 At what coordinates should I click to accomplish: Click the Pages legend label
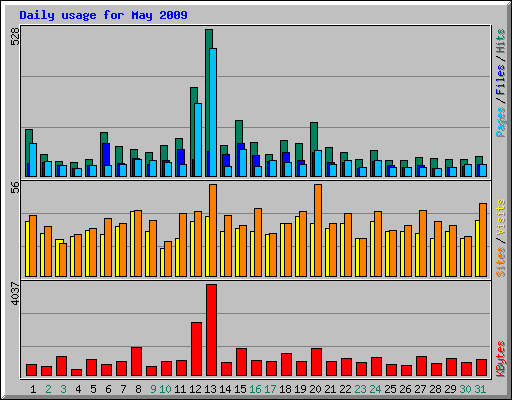[501, 122]
